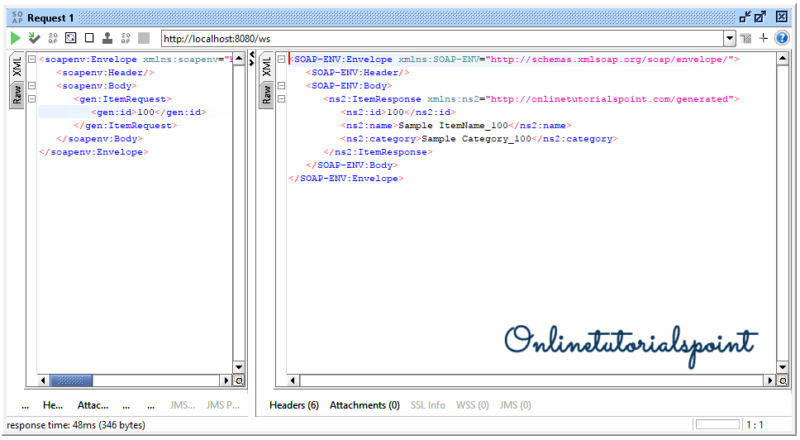
Task: Click the request pane horizontal scrollbar thumb
Action: (70, 381)
